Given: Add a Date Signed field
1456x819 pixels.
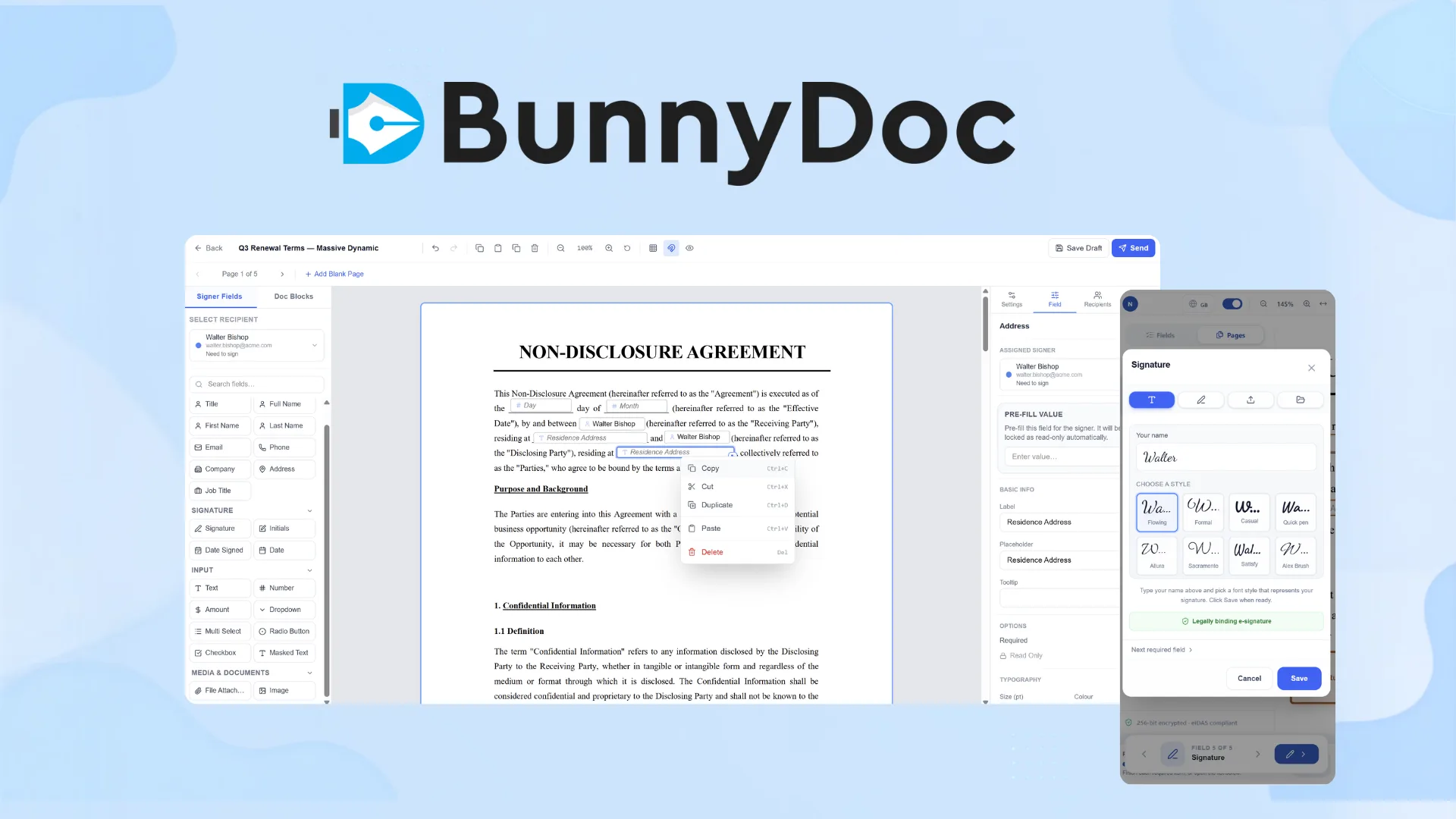Looking at the screenshot, I should 220,551.
